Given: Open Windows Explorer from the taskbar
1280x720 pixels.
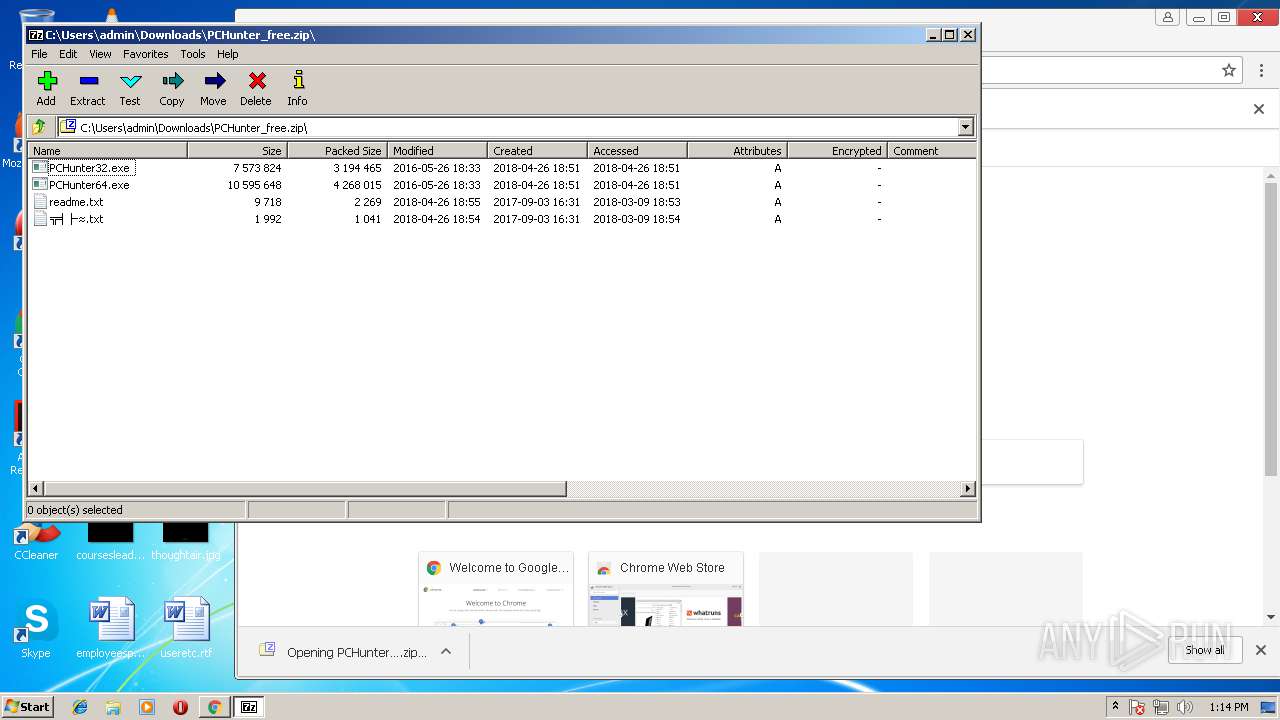Looking at the screenshot, I should point(113,707).
